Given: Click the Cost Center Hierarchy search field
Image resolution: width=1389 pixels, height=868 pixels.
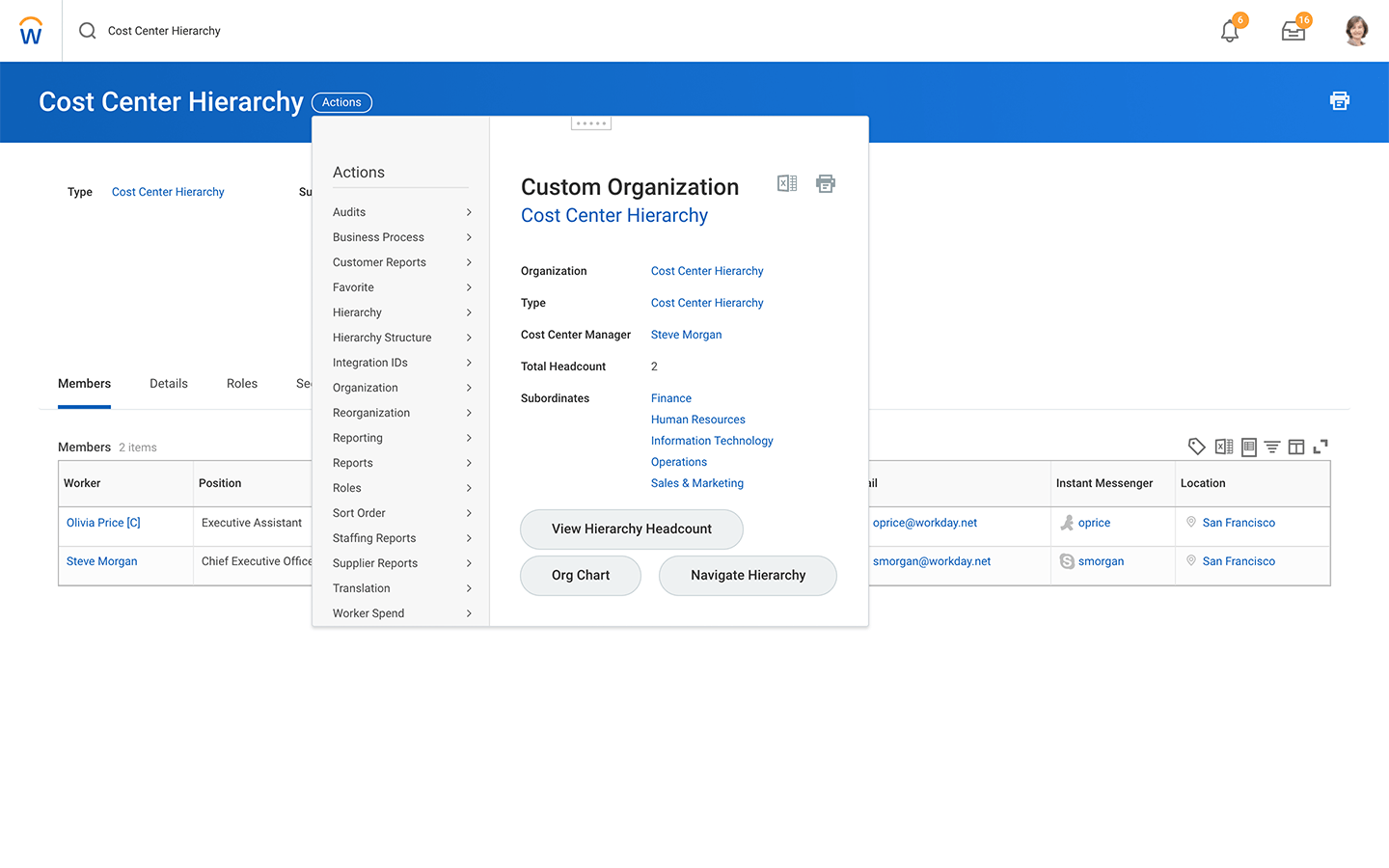Looking at the screenshot, I should click(x=164, y=31).
